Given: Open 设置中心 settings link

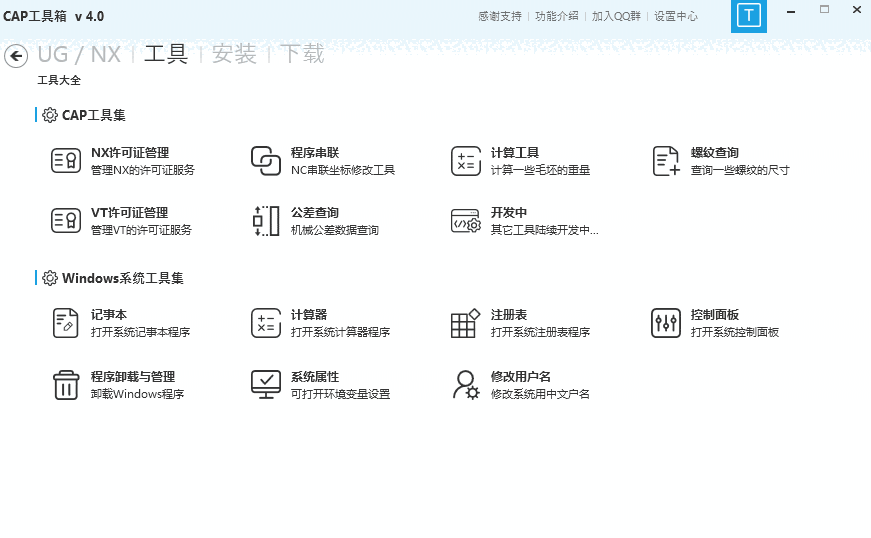Looking at the screenshot, I should click(676, 17).
